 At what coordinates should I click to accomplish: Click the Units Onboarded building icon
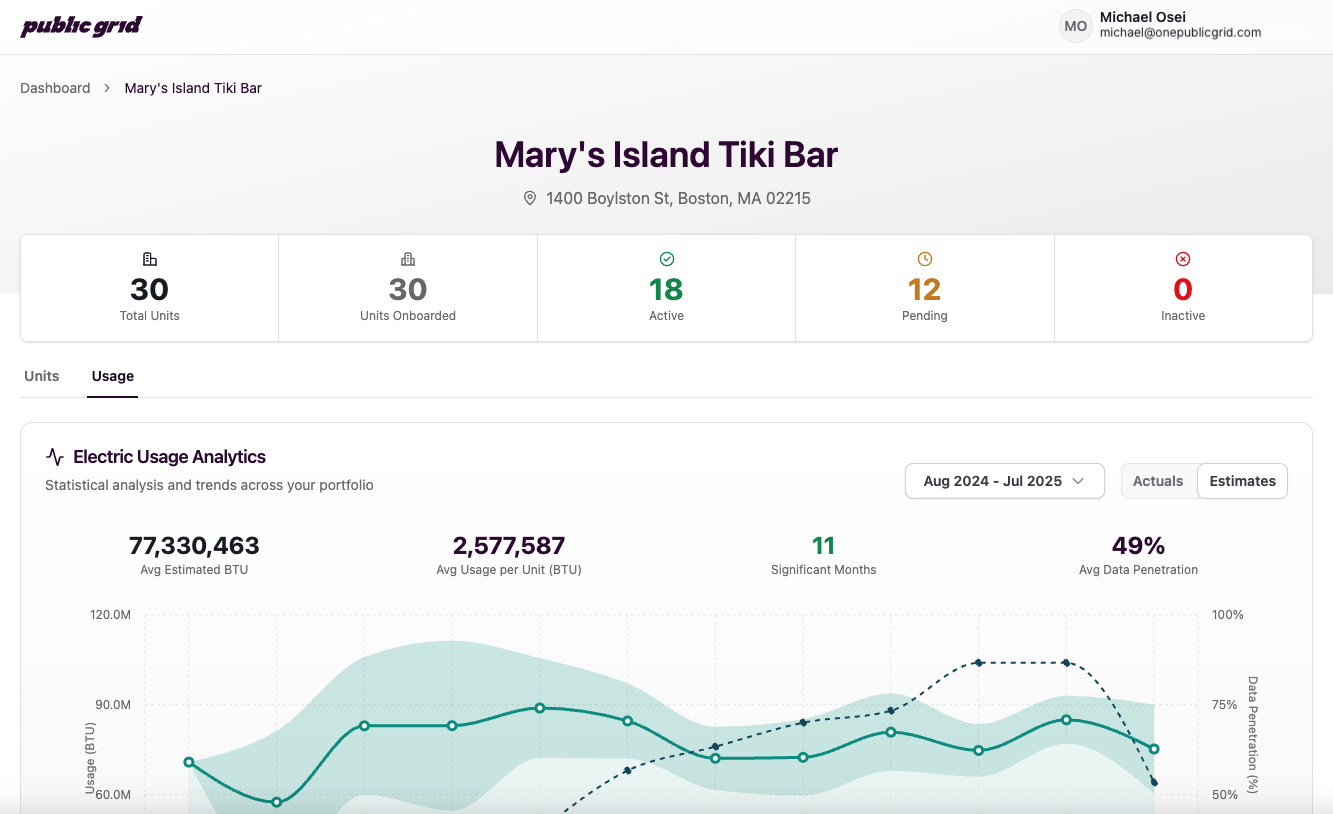[x=407, y=258]
